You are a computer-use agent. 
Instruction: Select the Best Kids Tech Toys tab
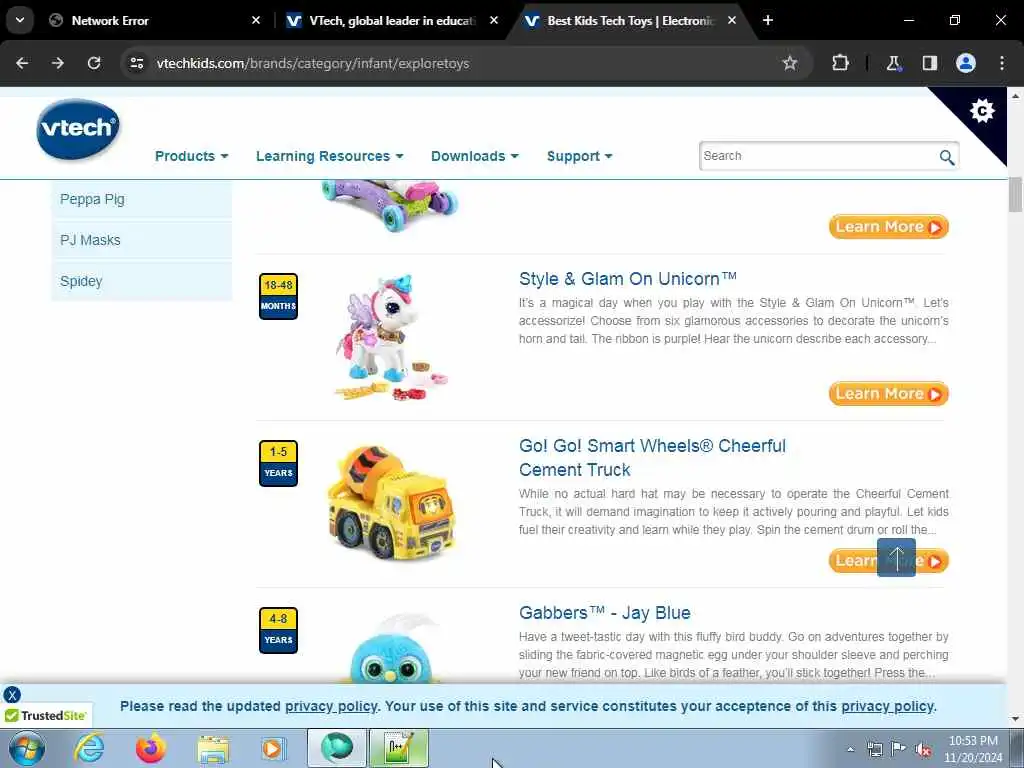click(x=630, y=20)
